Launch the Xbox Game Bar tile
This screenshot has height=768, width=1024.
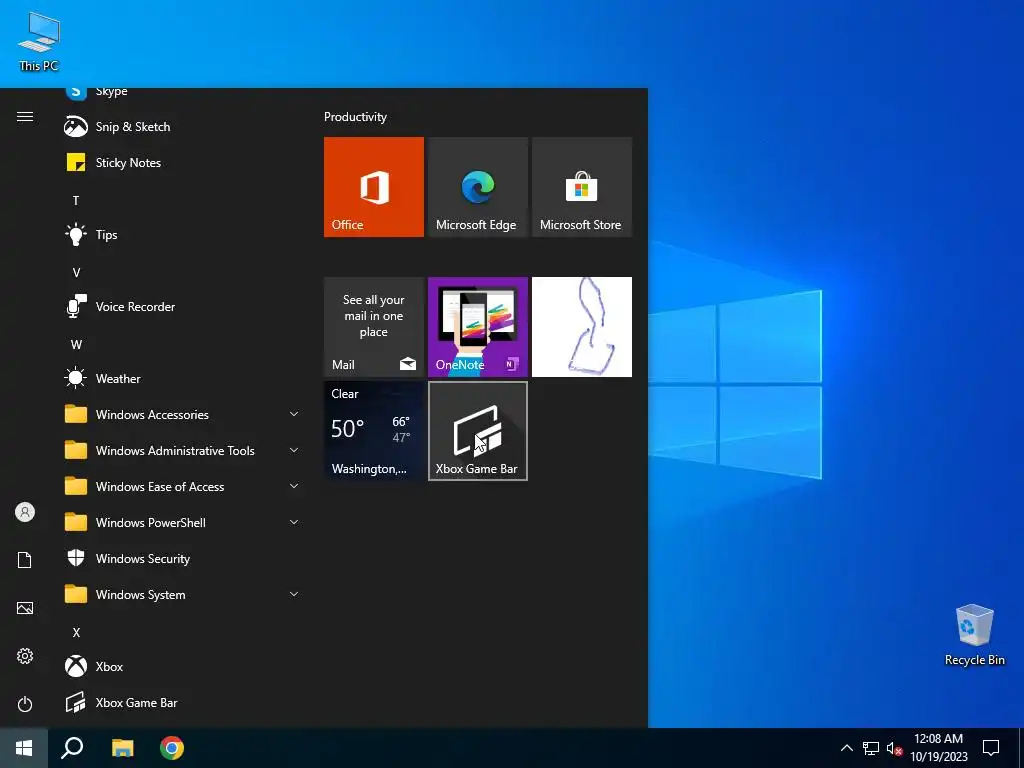pyautogui.click(x=477, y=431)
